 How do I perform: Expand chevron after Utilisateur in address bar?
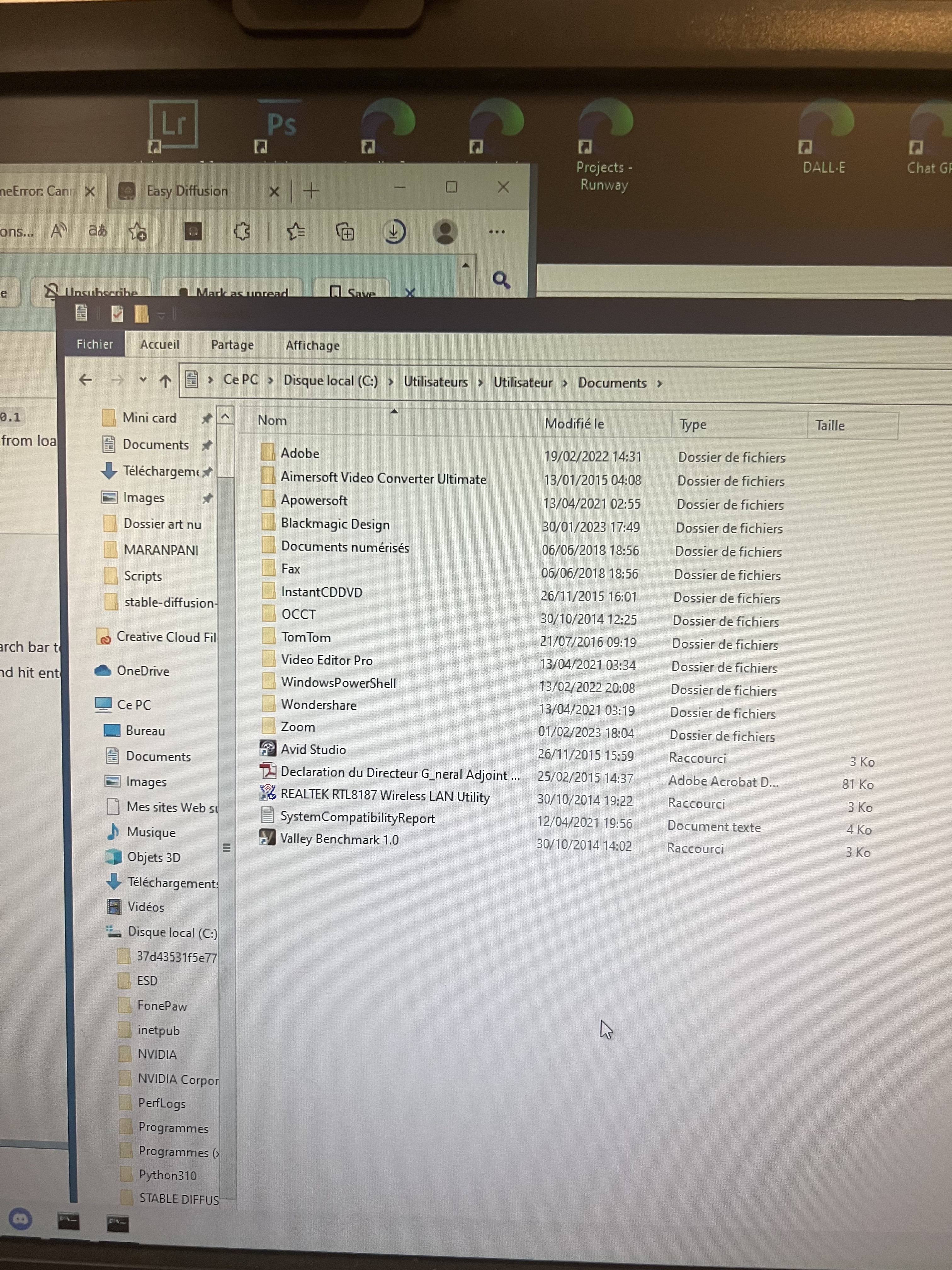tap(565, 383)
